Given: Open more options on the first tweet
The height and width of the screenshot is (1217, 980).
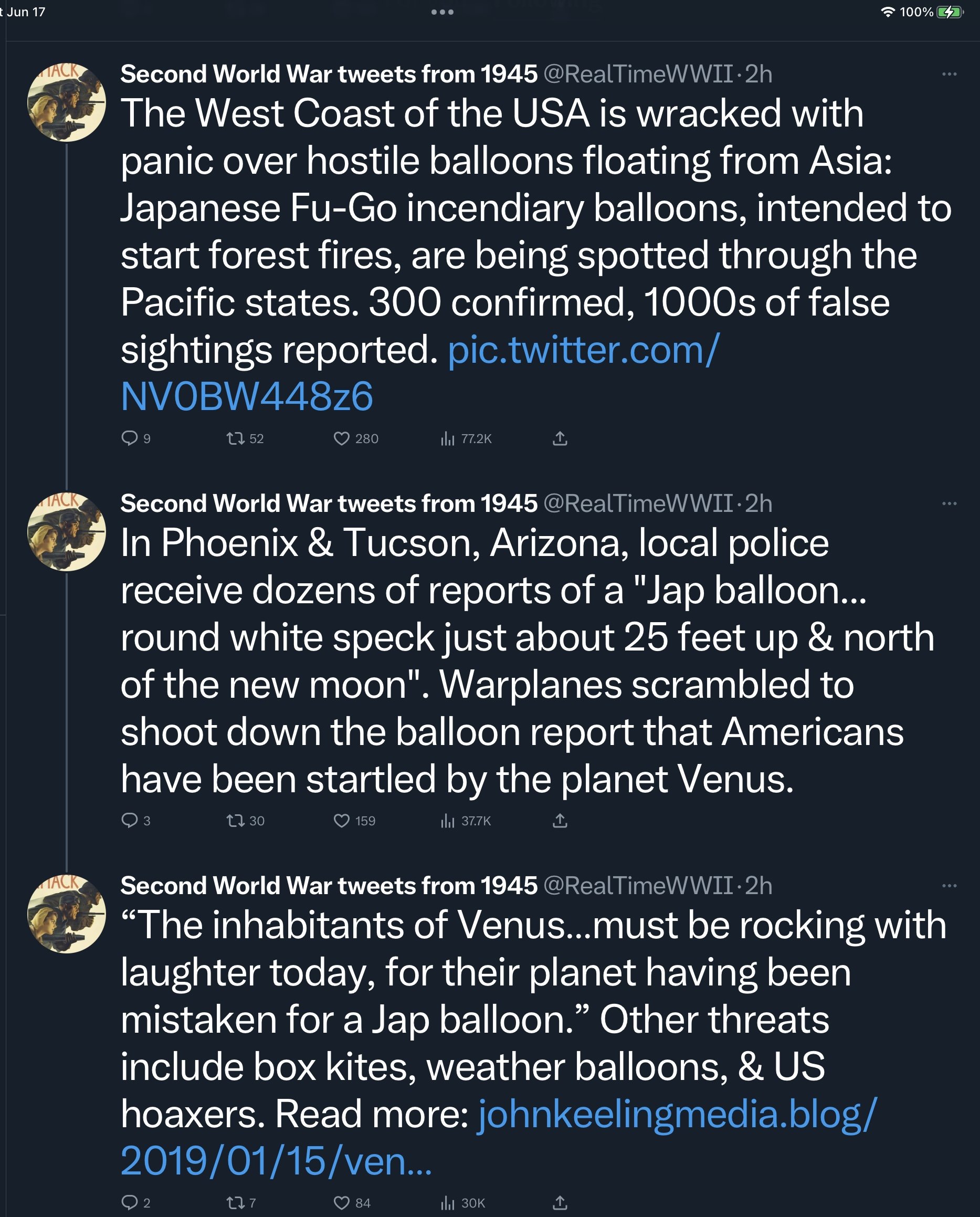Looking at the screenshot, I should pos(949,74).
